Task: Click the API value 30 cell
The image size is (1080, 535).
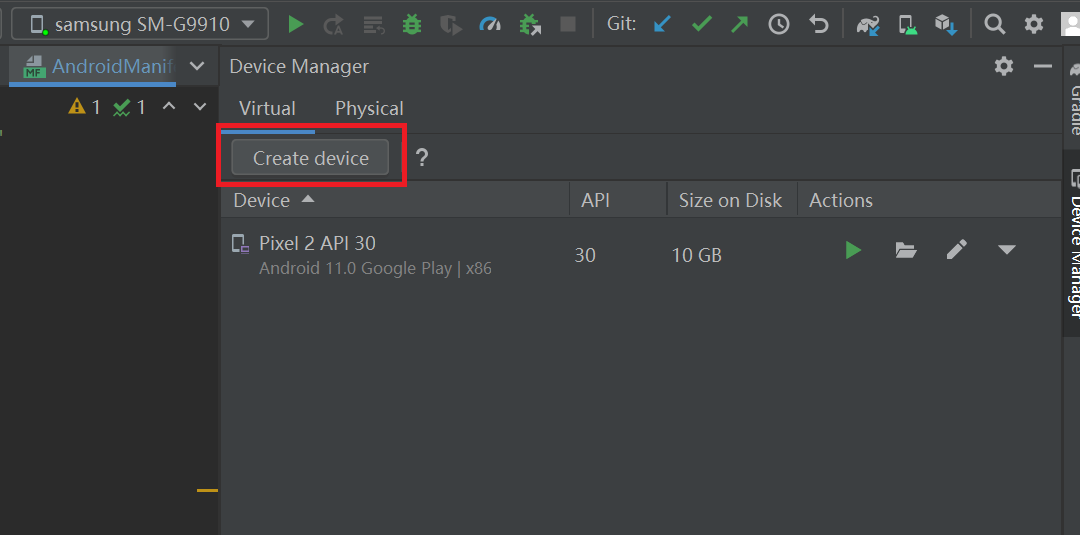Action: tap(585, 255)
